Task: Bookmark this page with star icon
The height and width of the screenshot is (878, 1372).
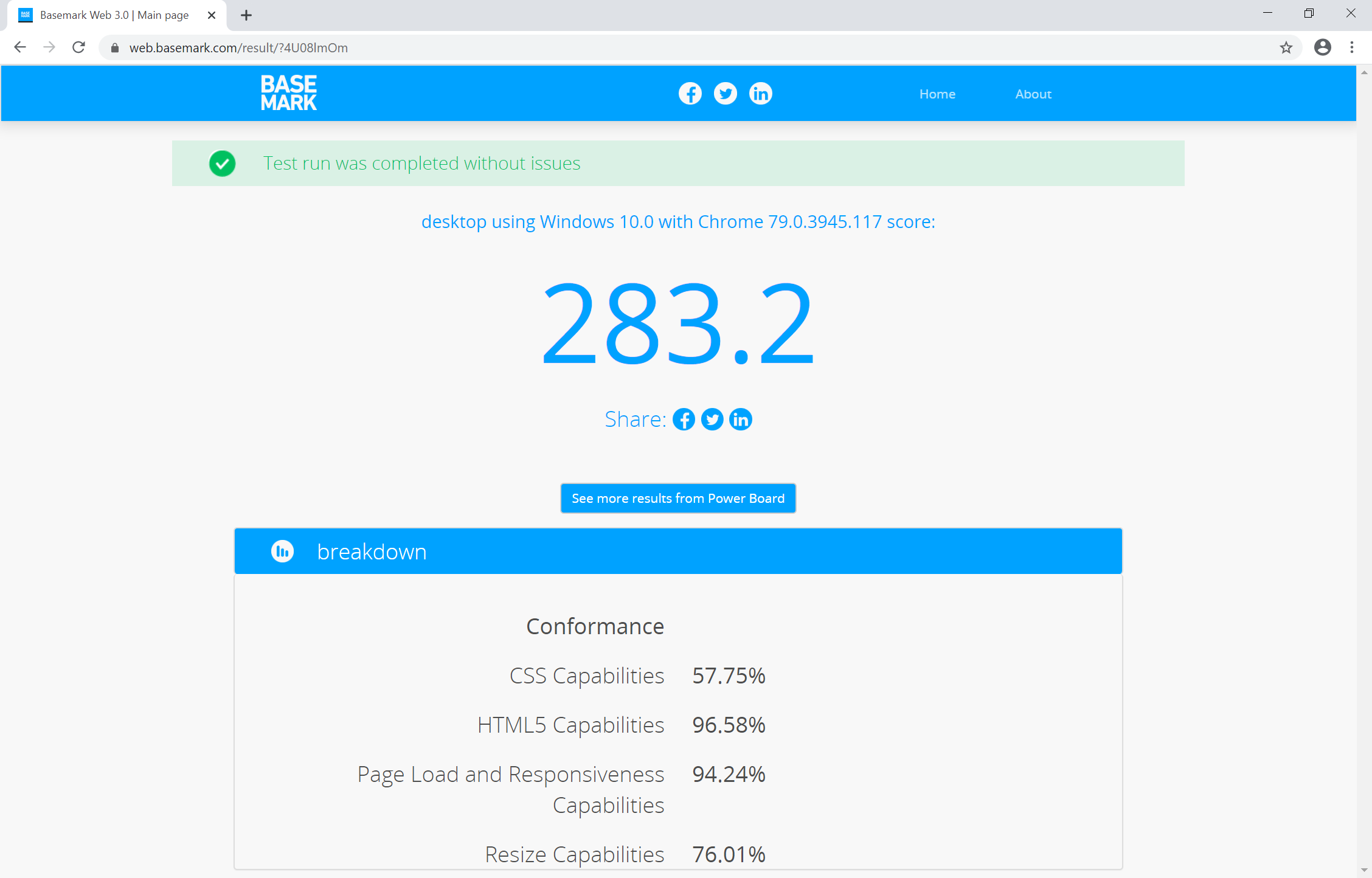Action: (x=1286, y=47)
